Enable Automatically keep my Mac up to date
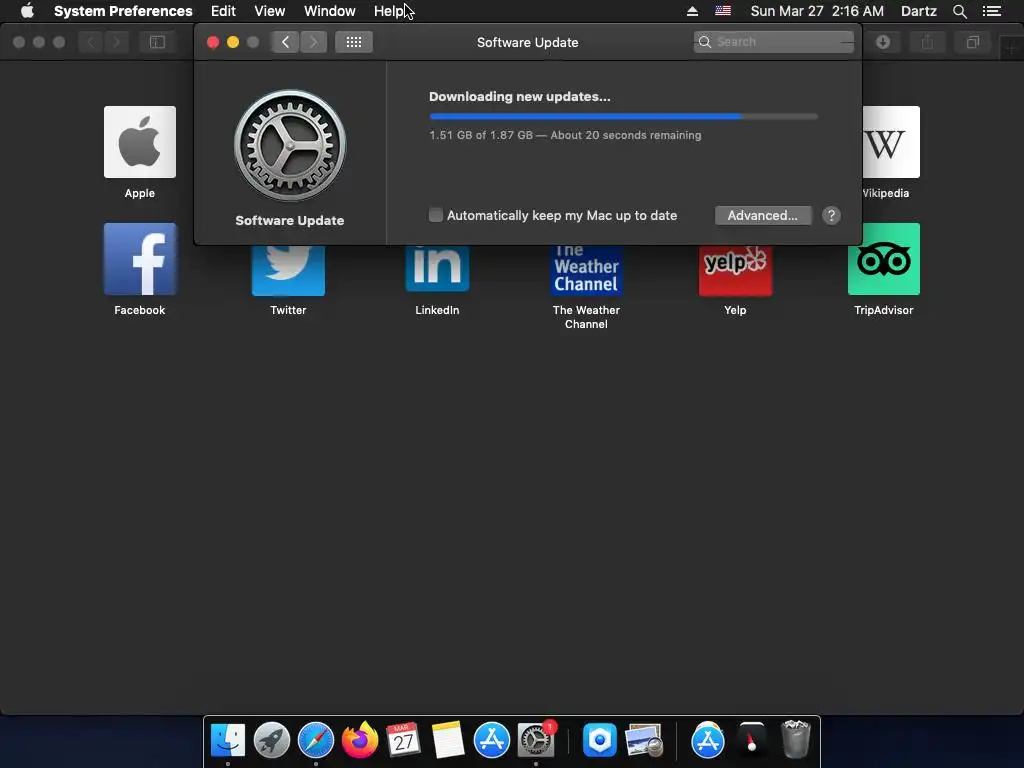1024x768 pixels. [436, 215]
